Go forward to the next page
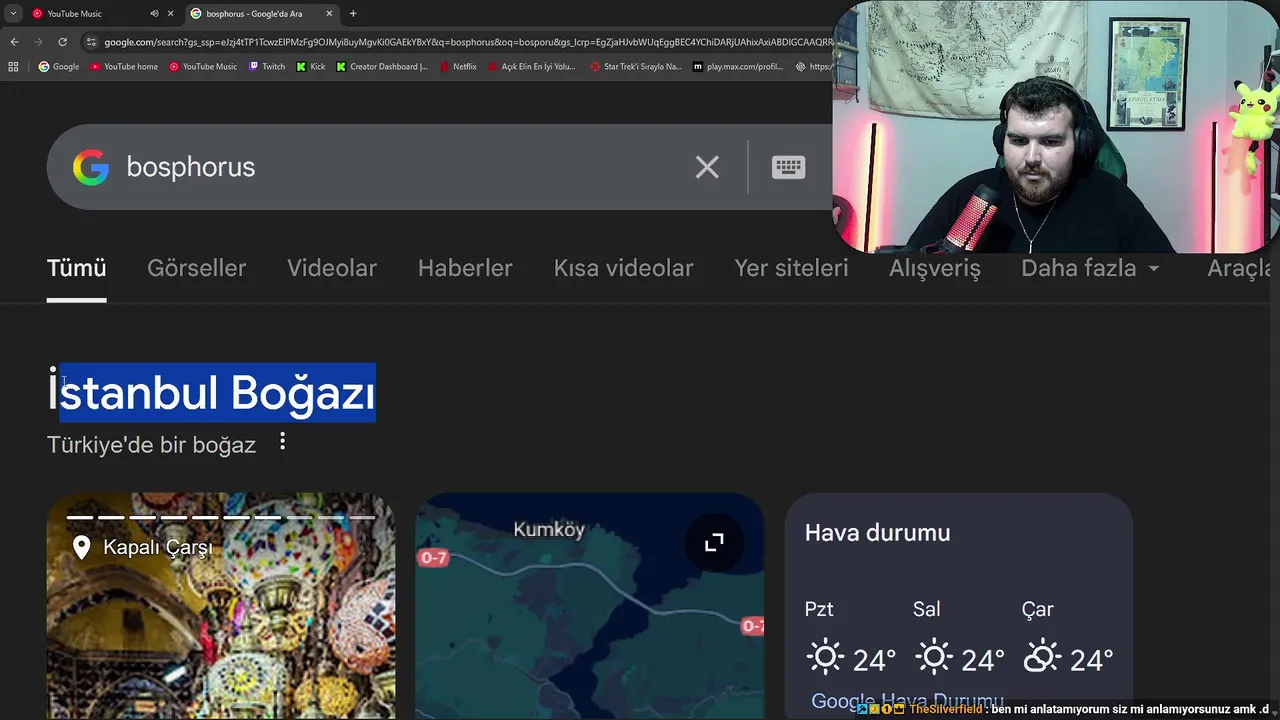 [38, 42]
